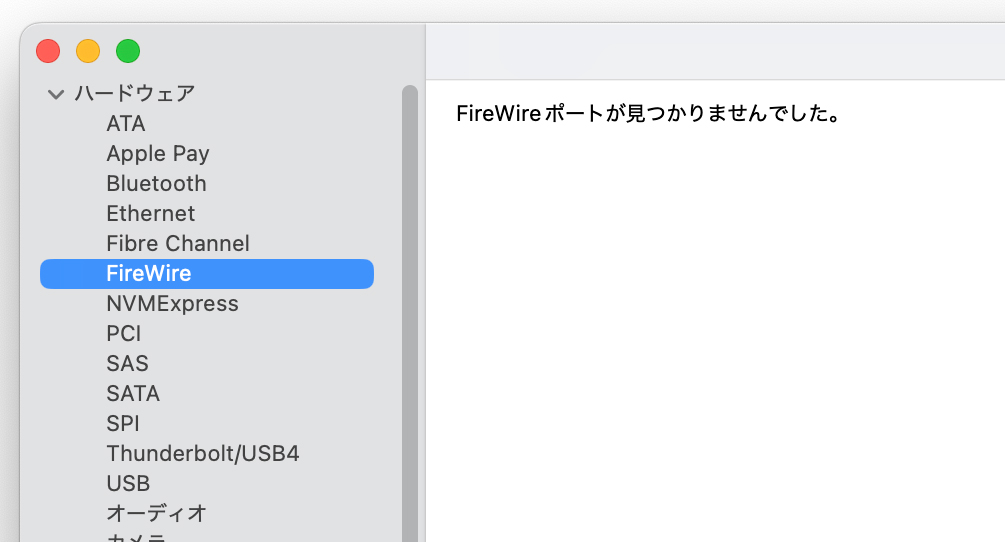Select the SATA entry

(x=133, y=394)
